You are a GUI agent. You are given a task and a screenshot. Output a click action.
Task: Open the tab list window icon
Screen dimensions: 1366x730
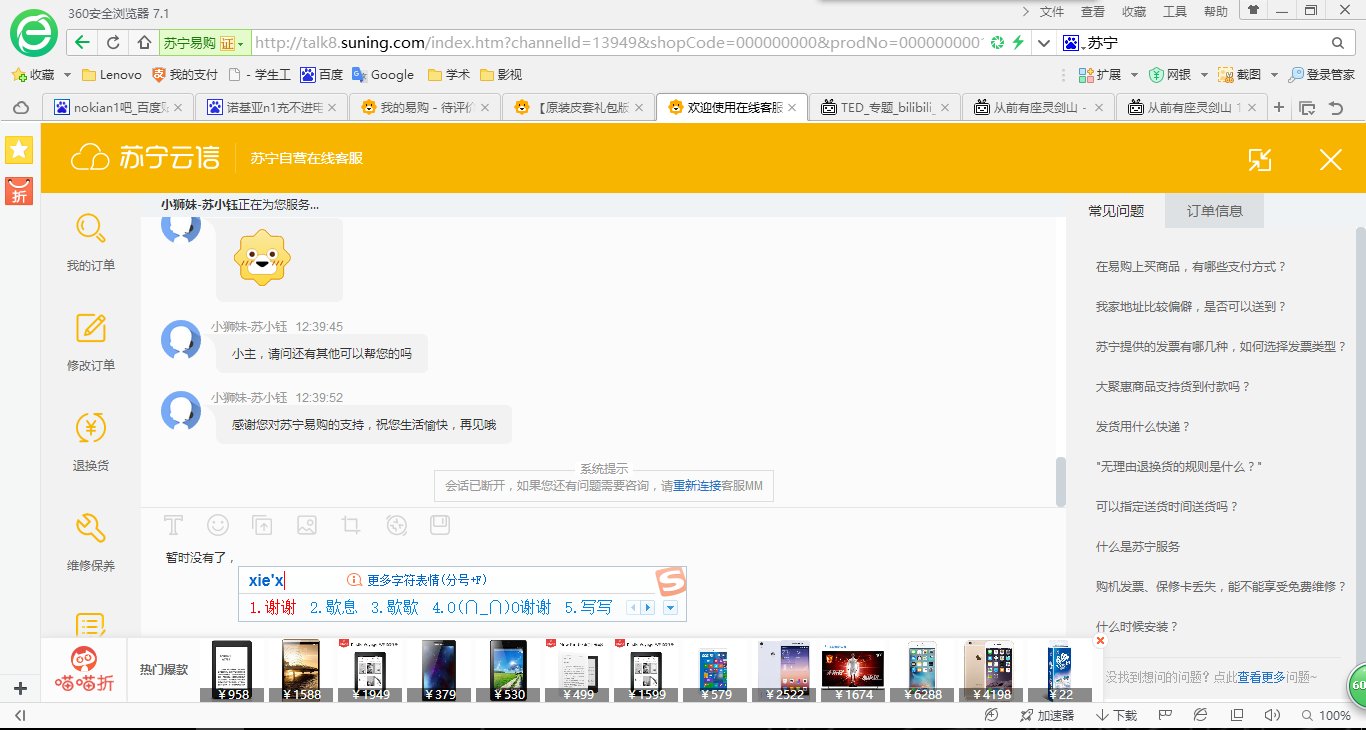pyautogui.click(x=1306, y=108)
